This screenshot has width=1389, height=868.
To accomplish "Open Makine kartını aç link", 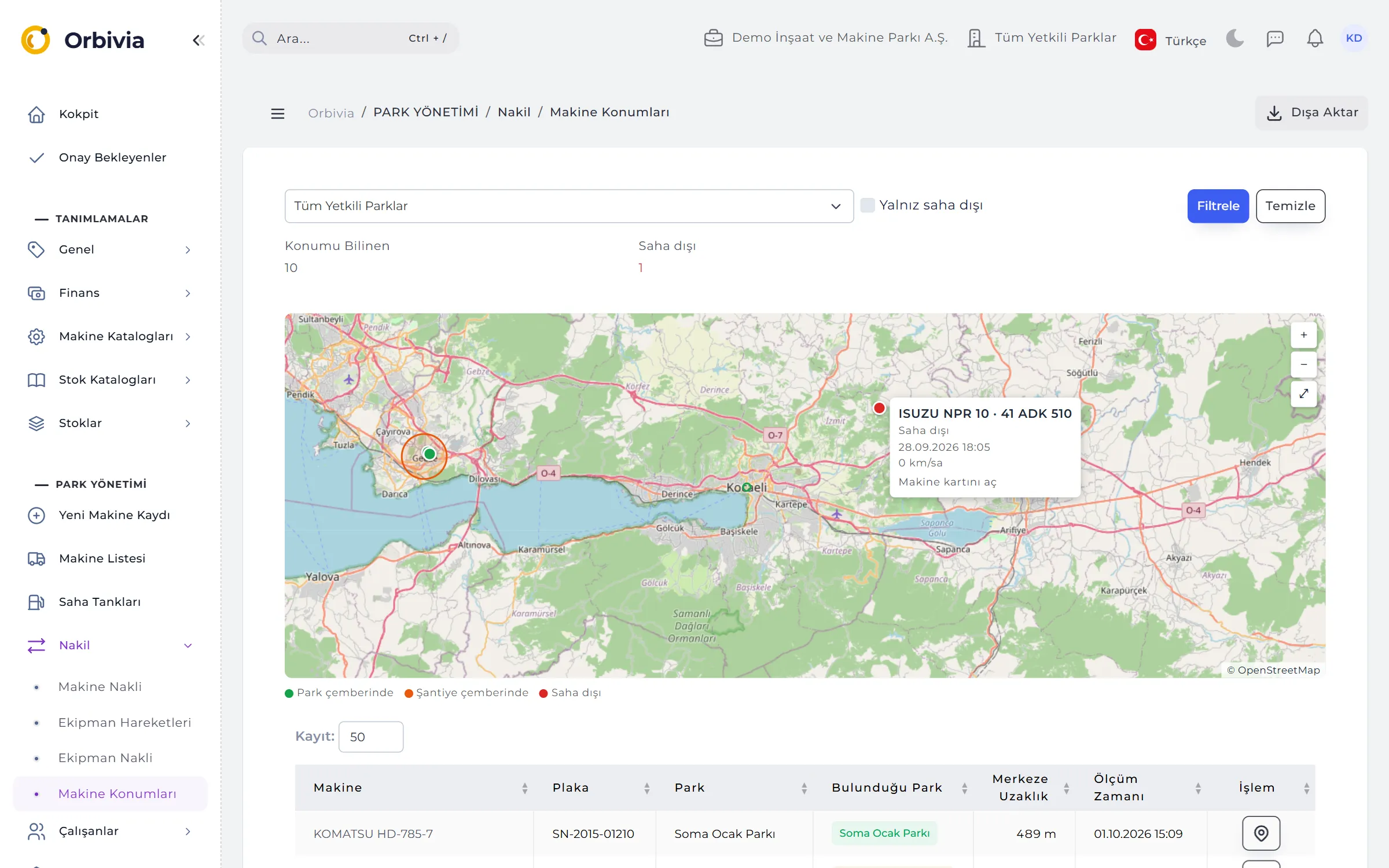I will pyautogui.click(x=947, y=482).
